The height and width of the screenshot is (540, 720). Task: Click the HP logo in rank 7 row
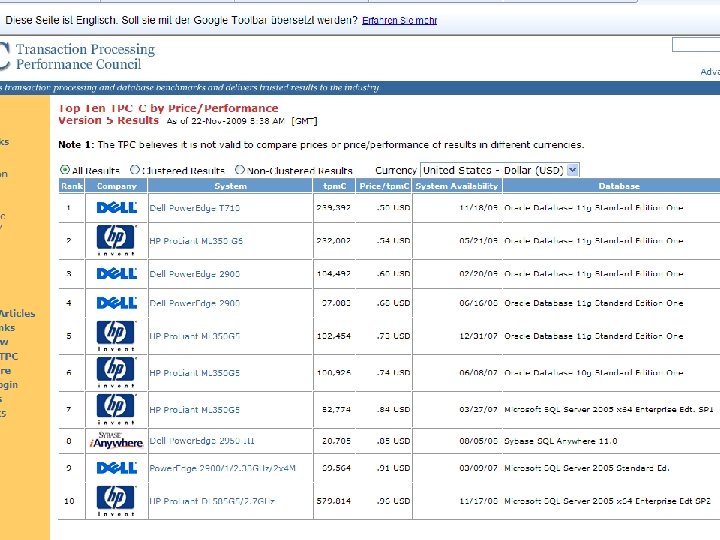click(x=116, y=409)
